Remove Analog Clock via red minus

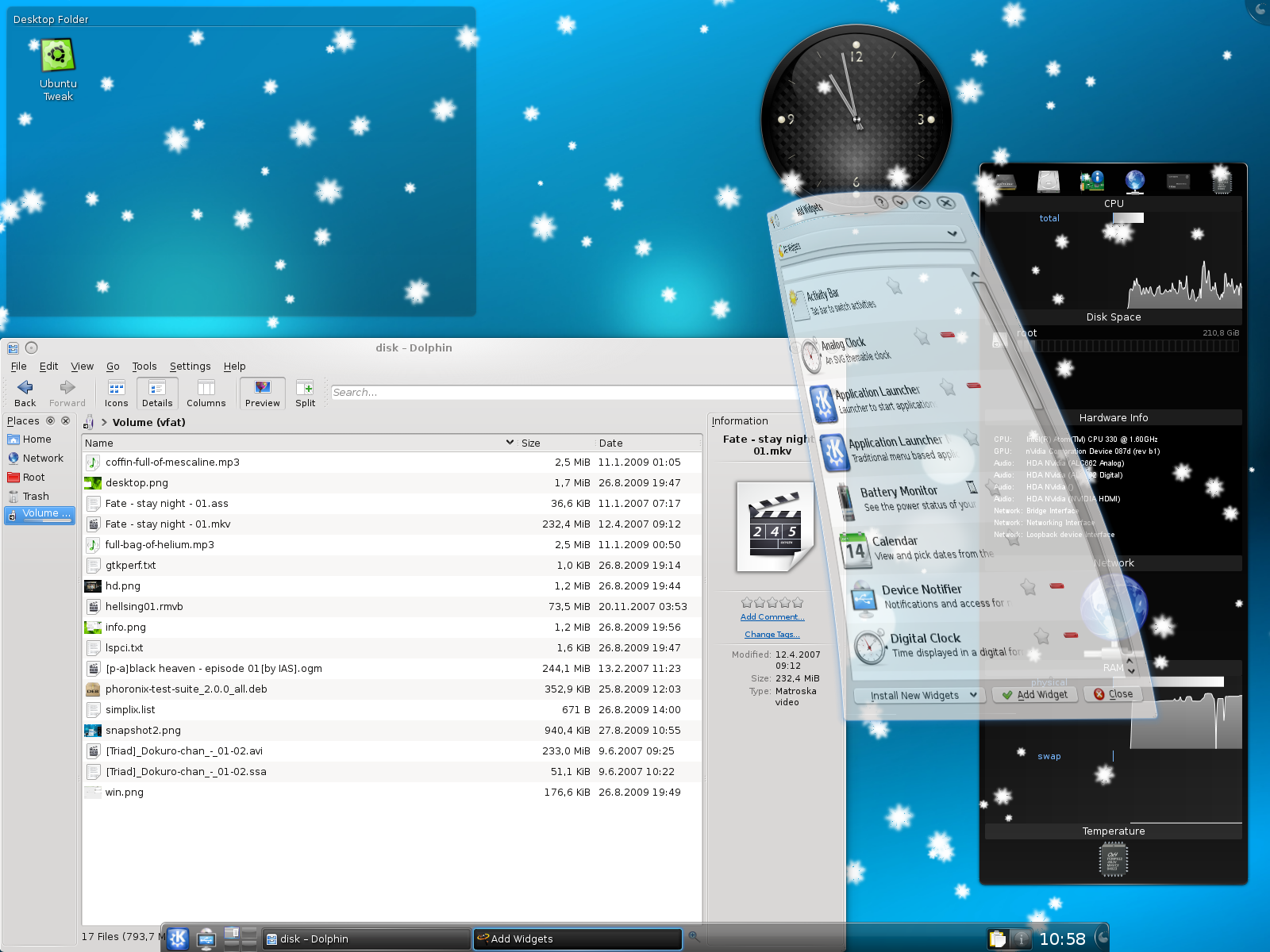947,335
